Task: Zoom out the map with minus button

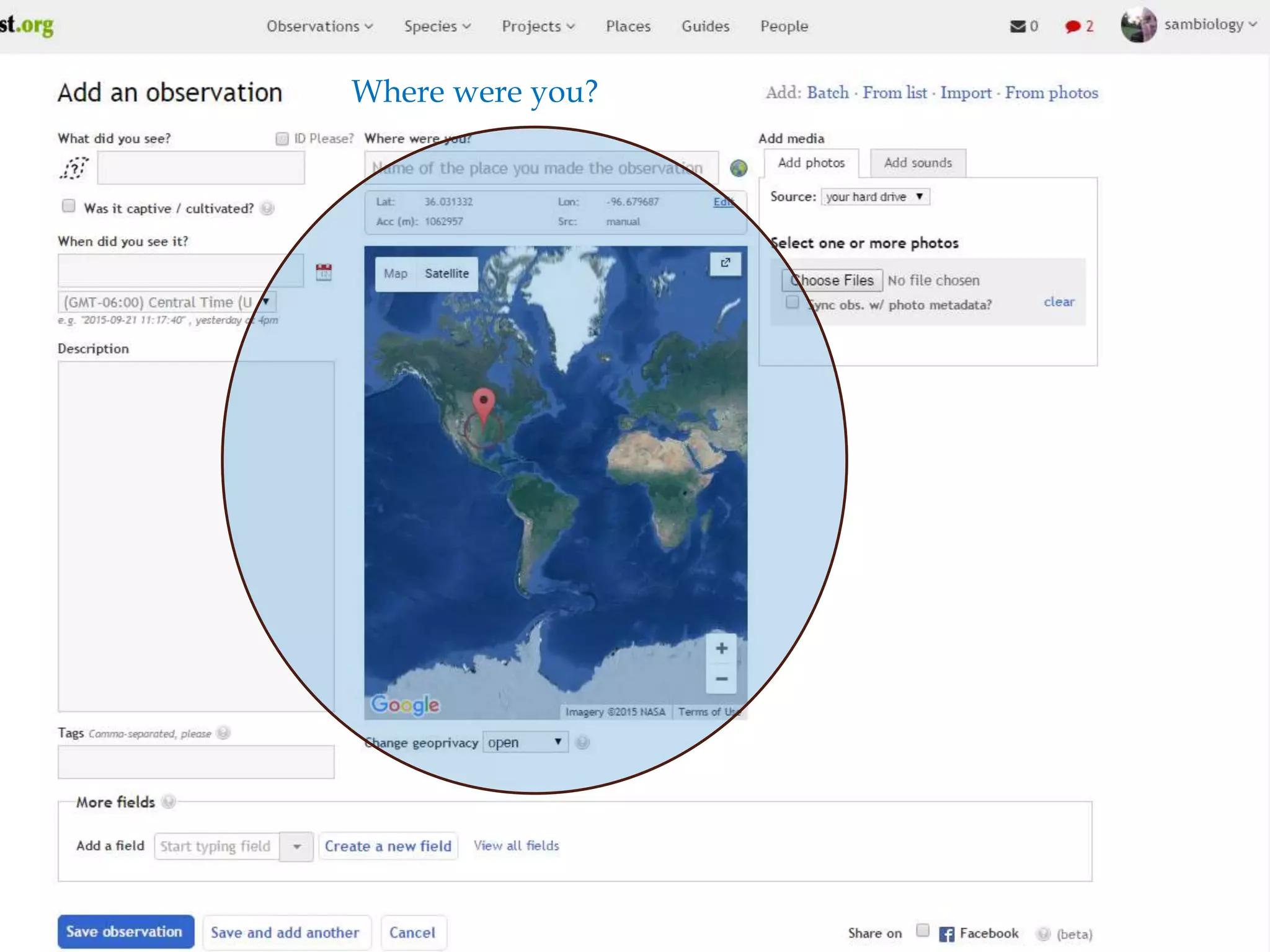Action: click(721, 679)
